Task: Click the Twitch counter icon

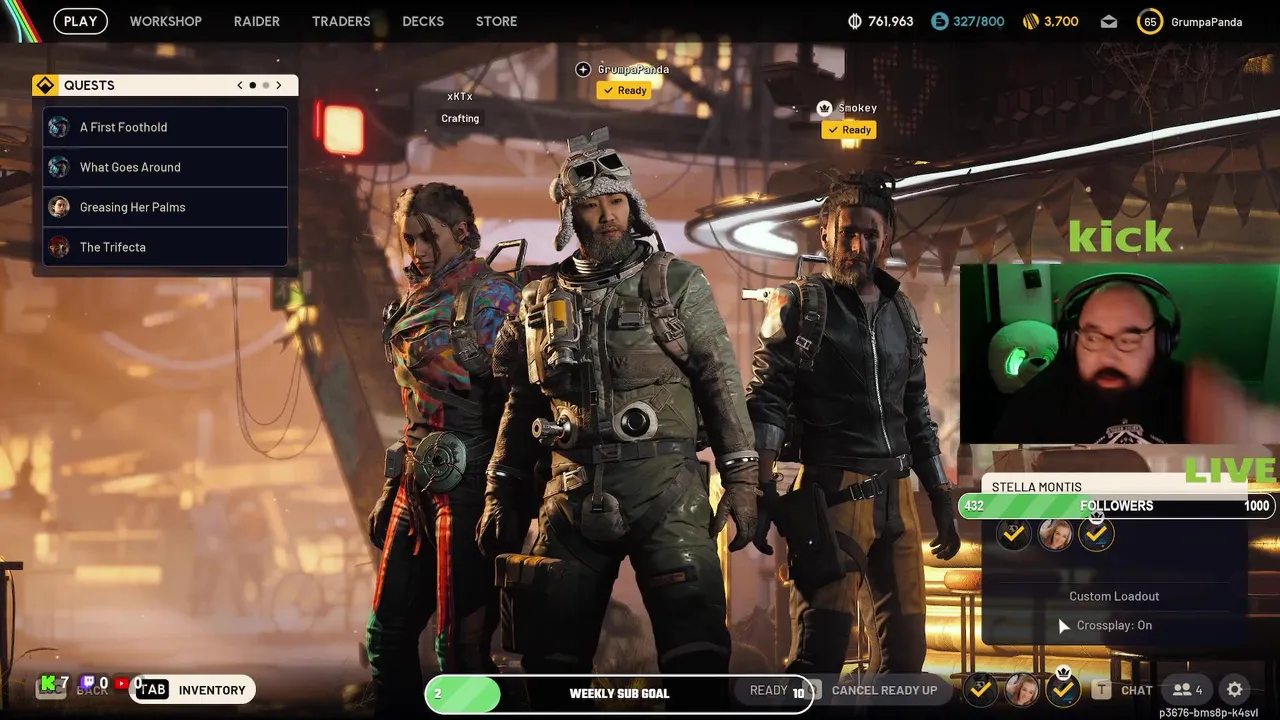Action: coord(87,684)
